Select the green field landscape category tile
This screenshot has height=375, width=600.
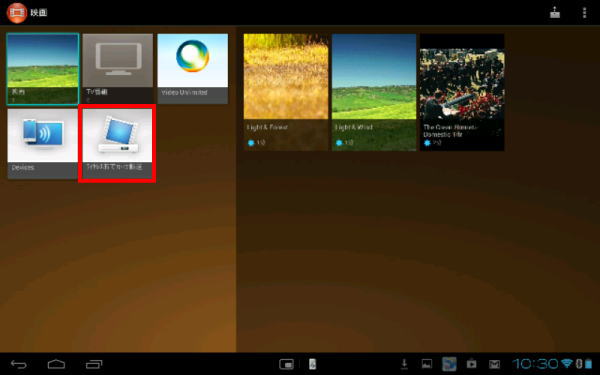point(42,69)
